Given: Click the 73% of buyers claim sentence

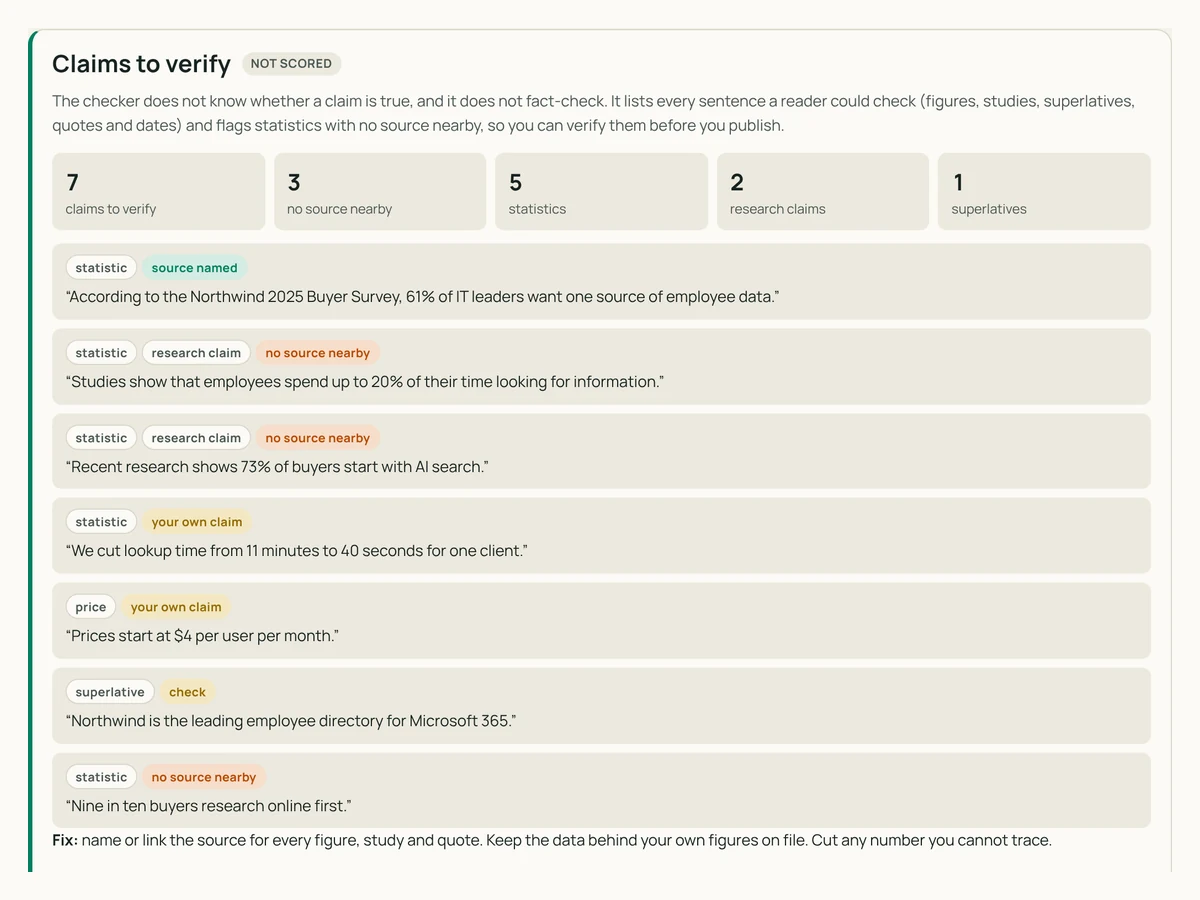Looking at the screenshot, I should coord(277,467).
